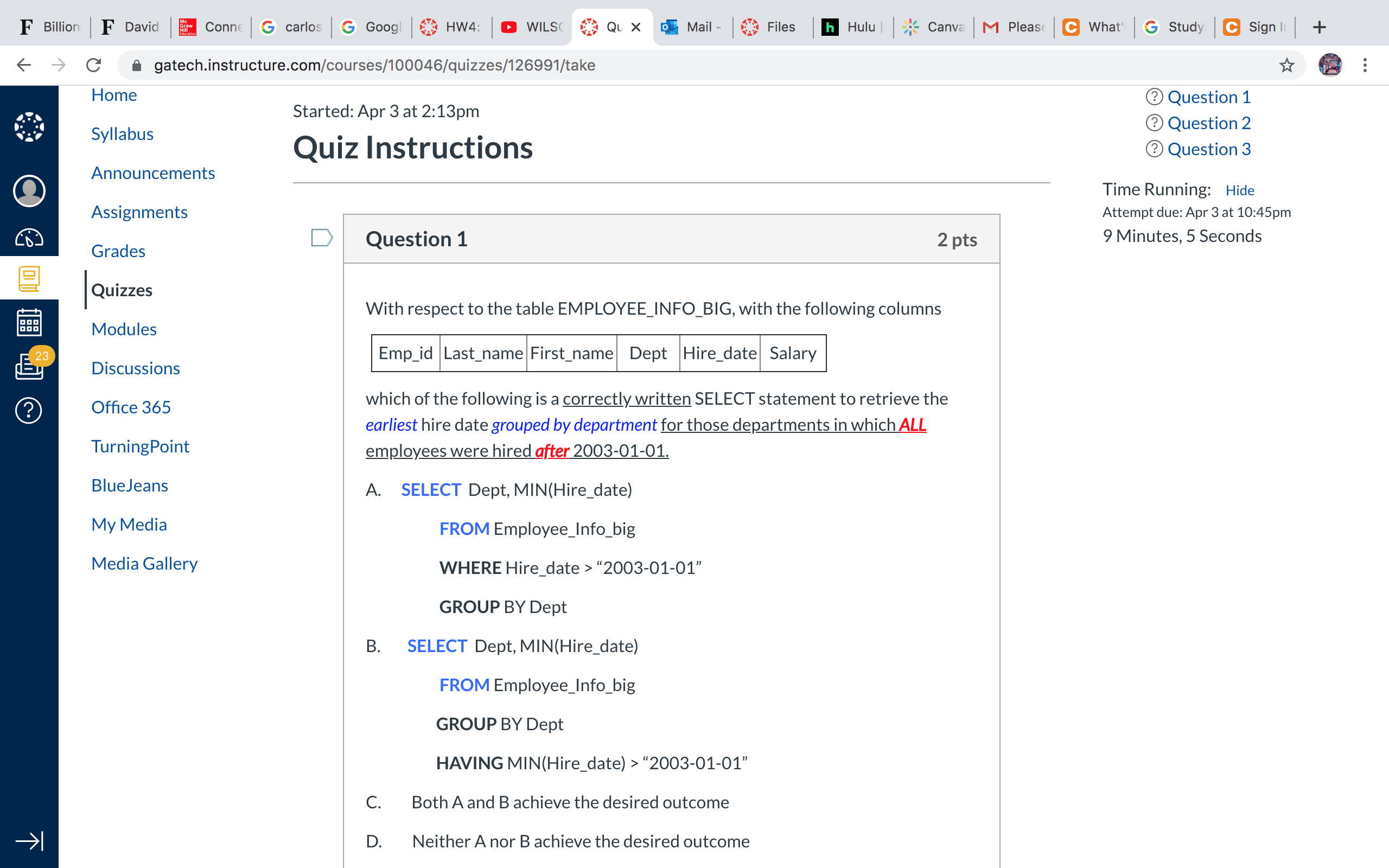
Task: Flag Question 1 with the bookmark marker
Action: click(321, 238)
